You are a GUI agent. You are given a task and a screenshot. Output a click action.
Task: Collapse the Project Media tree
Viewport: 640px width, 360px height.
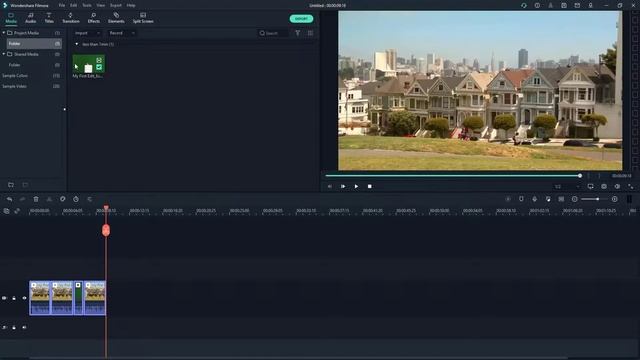point(4,33)
